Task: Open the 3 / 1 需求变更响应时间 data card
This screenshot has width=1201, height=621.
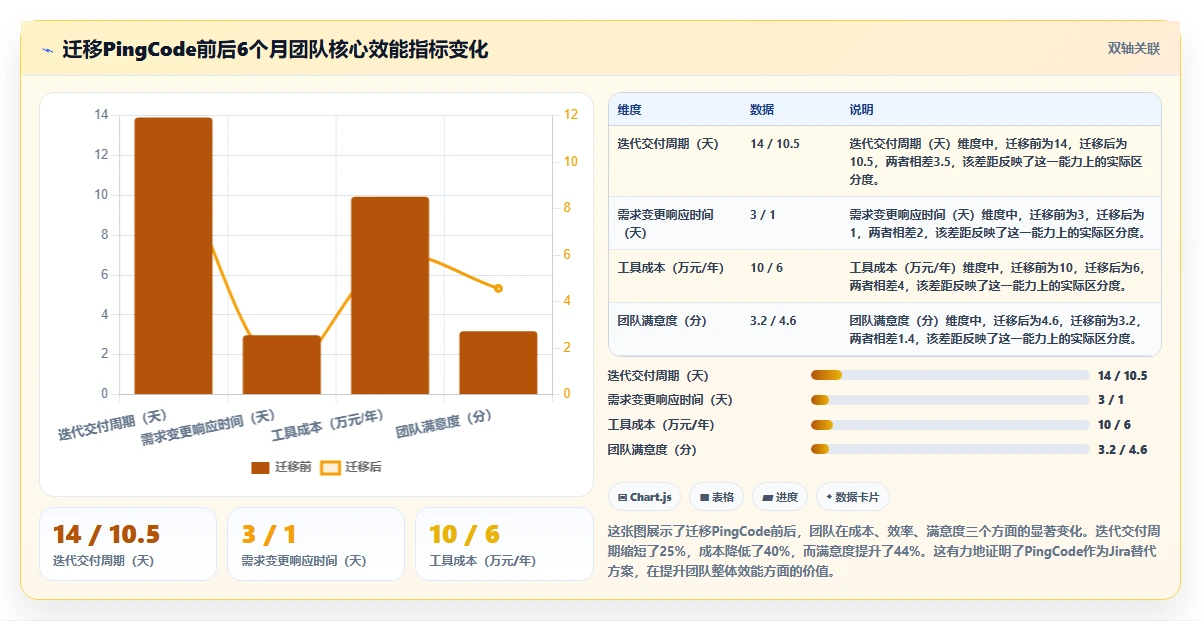Action: tap(316, 544)
